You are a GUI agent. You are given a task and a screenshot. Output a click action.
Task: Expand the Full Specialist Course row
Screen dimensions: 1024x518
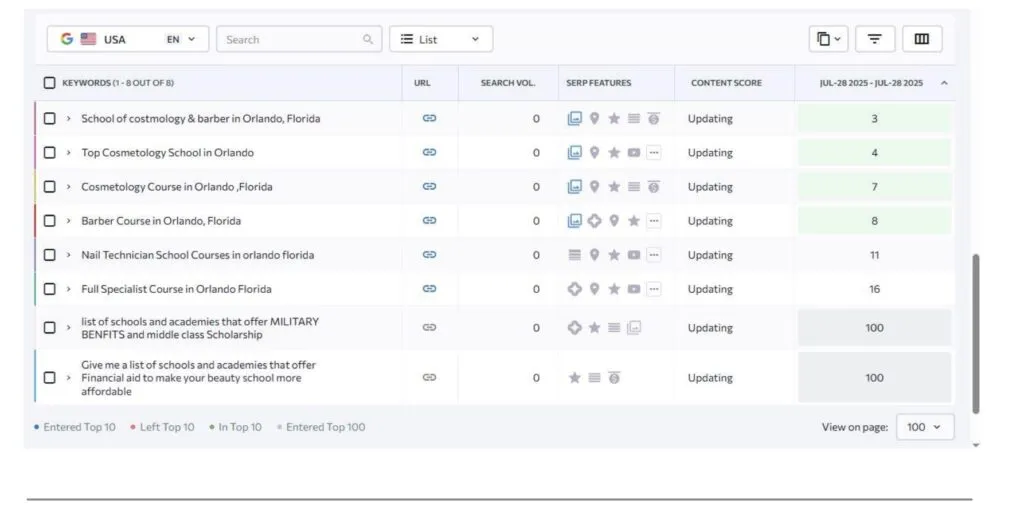tap(68, 289)
